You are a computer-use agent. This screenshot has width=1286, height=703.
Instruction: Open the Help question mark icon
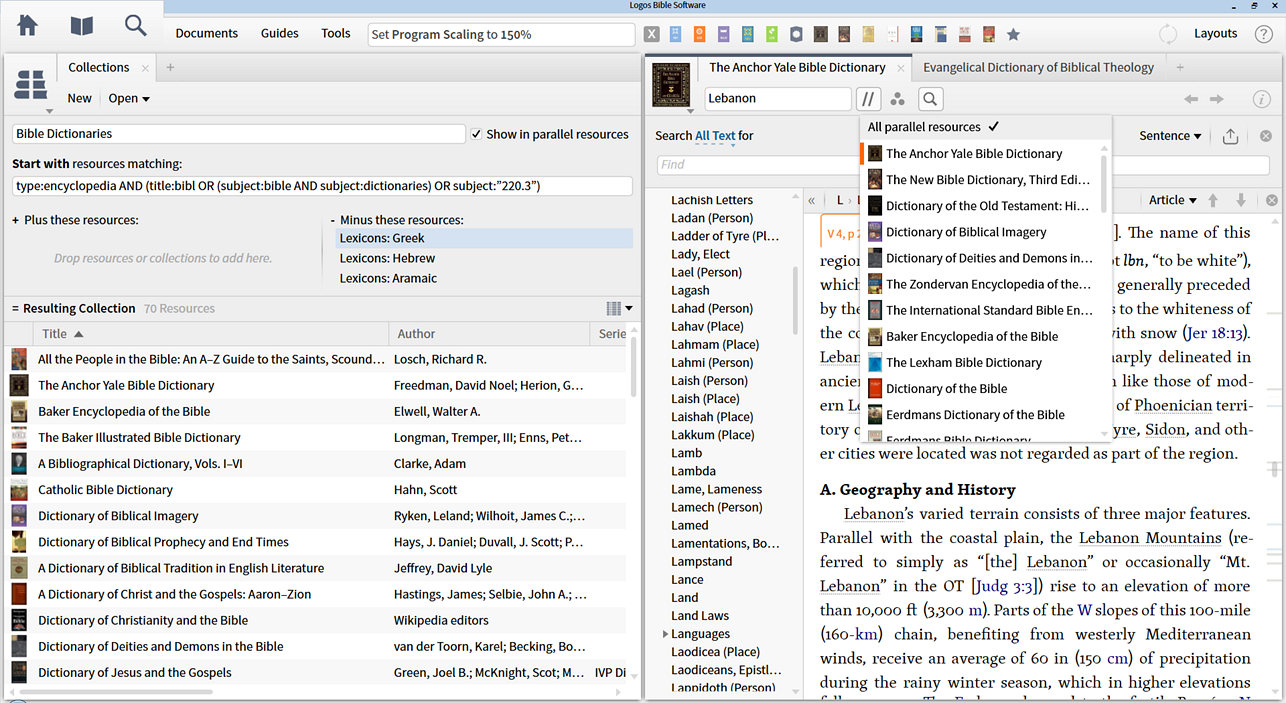coord(1263,34)
